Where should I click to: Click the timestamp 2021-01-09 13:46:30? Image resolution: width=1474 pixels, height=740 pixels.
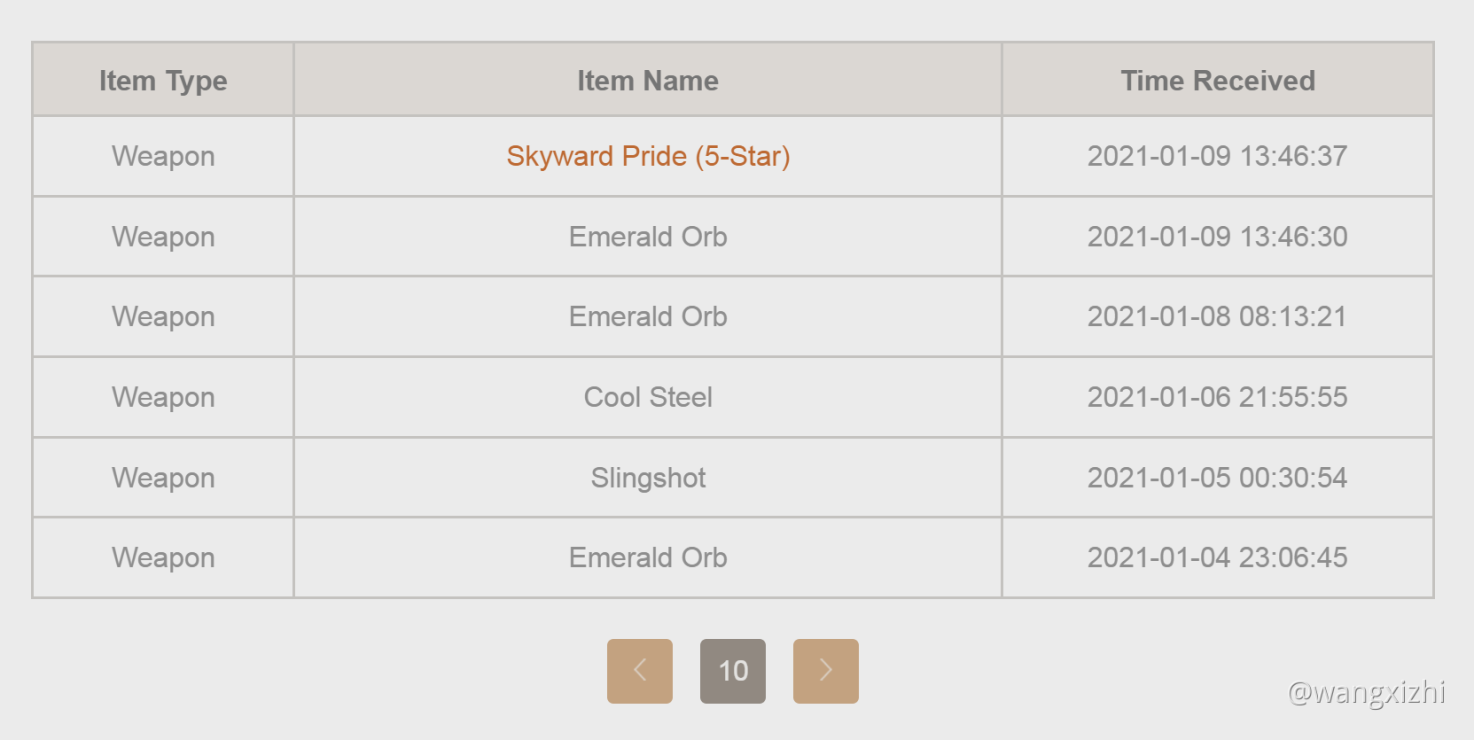coord(1217,237)
